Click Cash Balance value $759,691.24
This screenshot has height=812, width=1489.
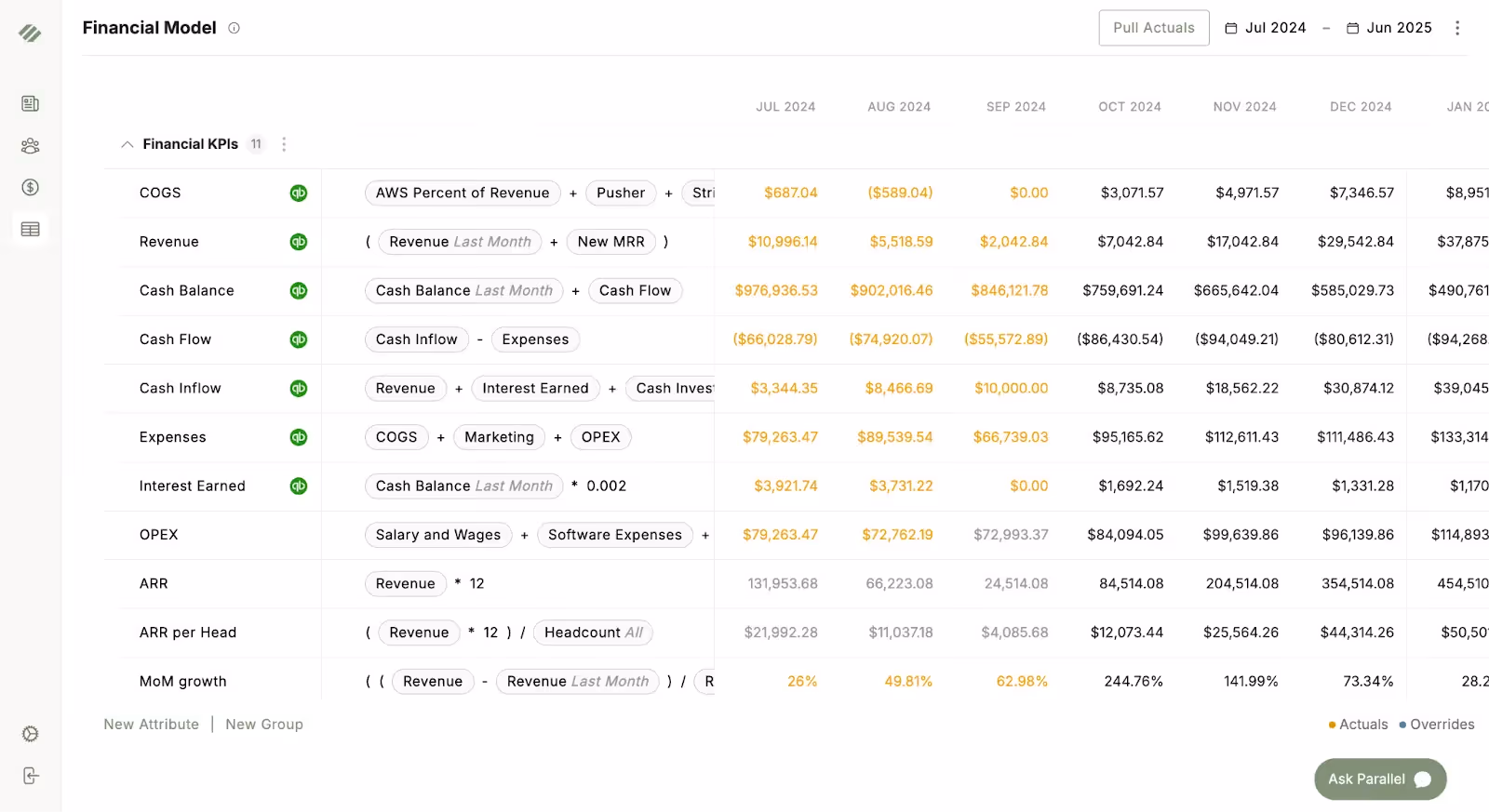pyautogui.click(x=1122, y=290)
